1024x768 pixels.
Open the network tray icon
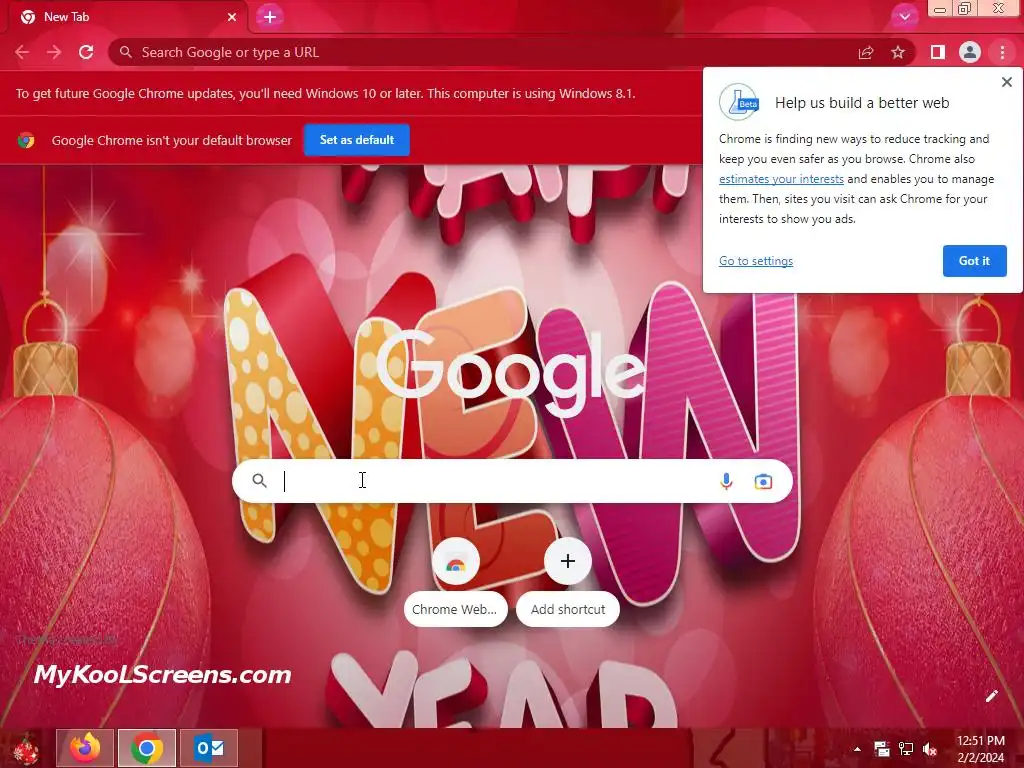[906, 749]
